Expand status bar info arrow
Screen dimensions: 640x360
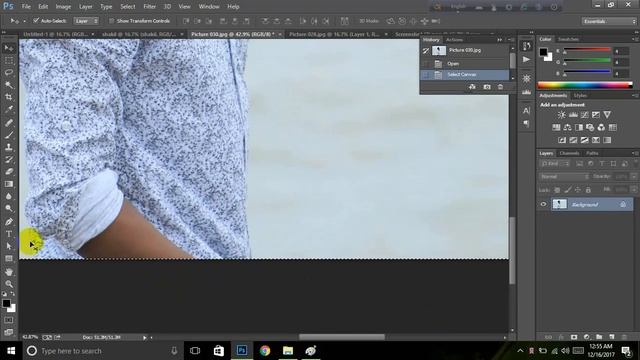pos(144,338)
